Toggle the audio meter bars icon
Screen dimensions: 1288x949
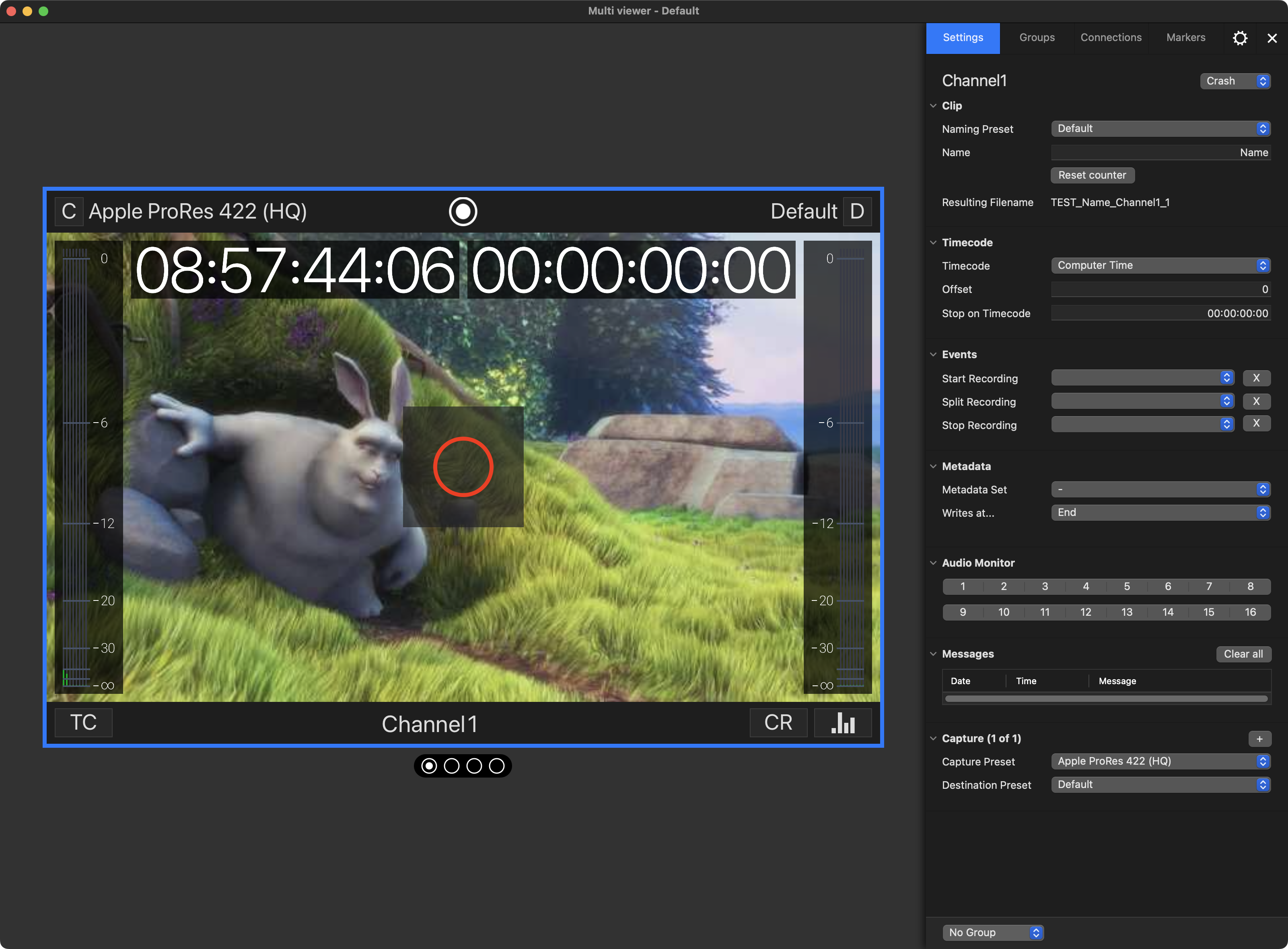(x=843, y=723)
